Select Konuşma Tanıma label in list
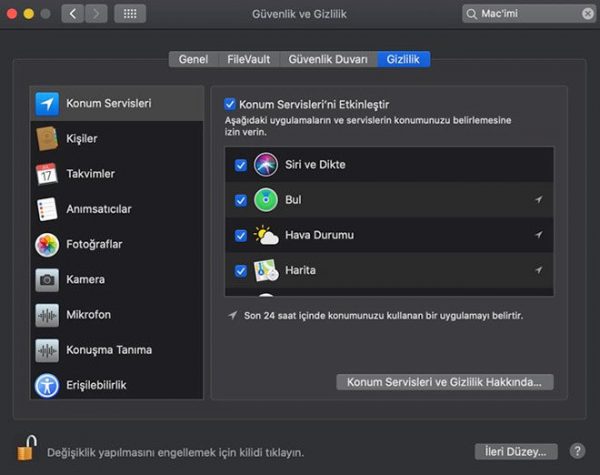Image resolution: width=600 pixels, height=475 pixels. [109, 350]
